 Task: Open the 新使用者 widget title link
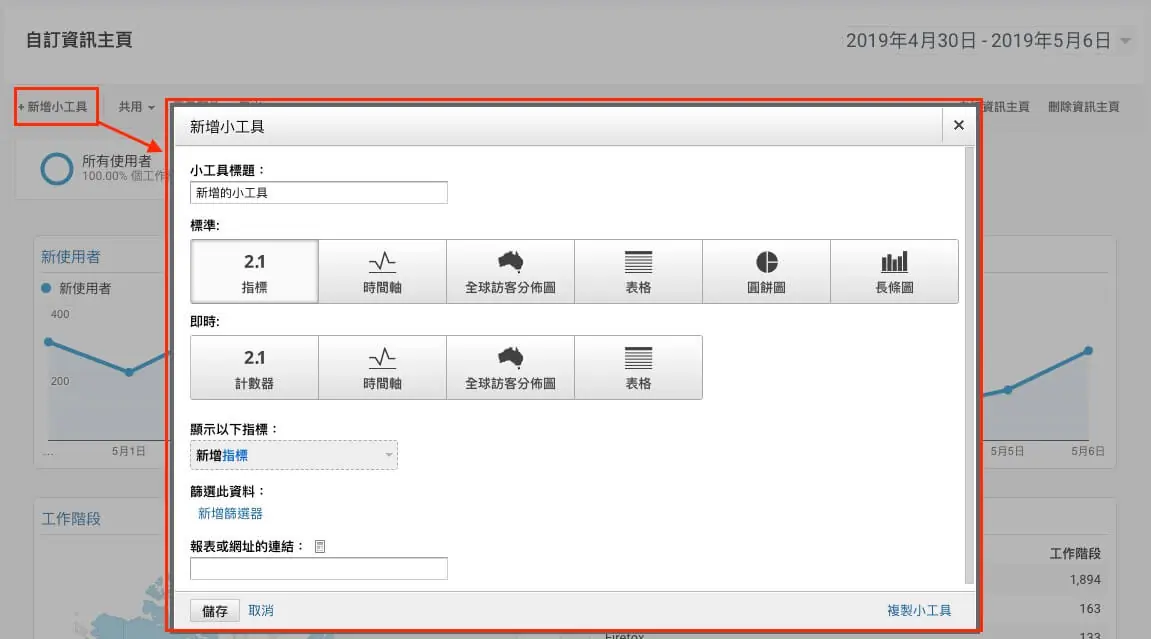point(70,257)
